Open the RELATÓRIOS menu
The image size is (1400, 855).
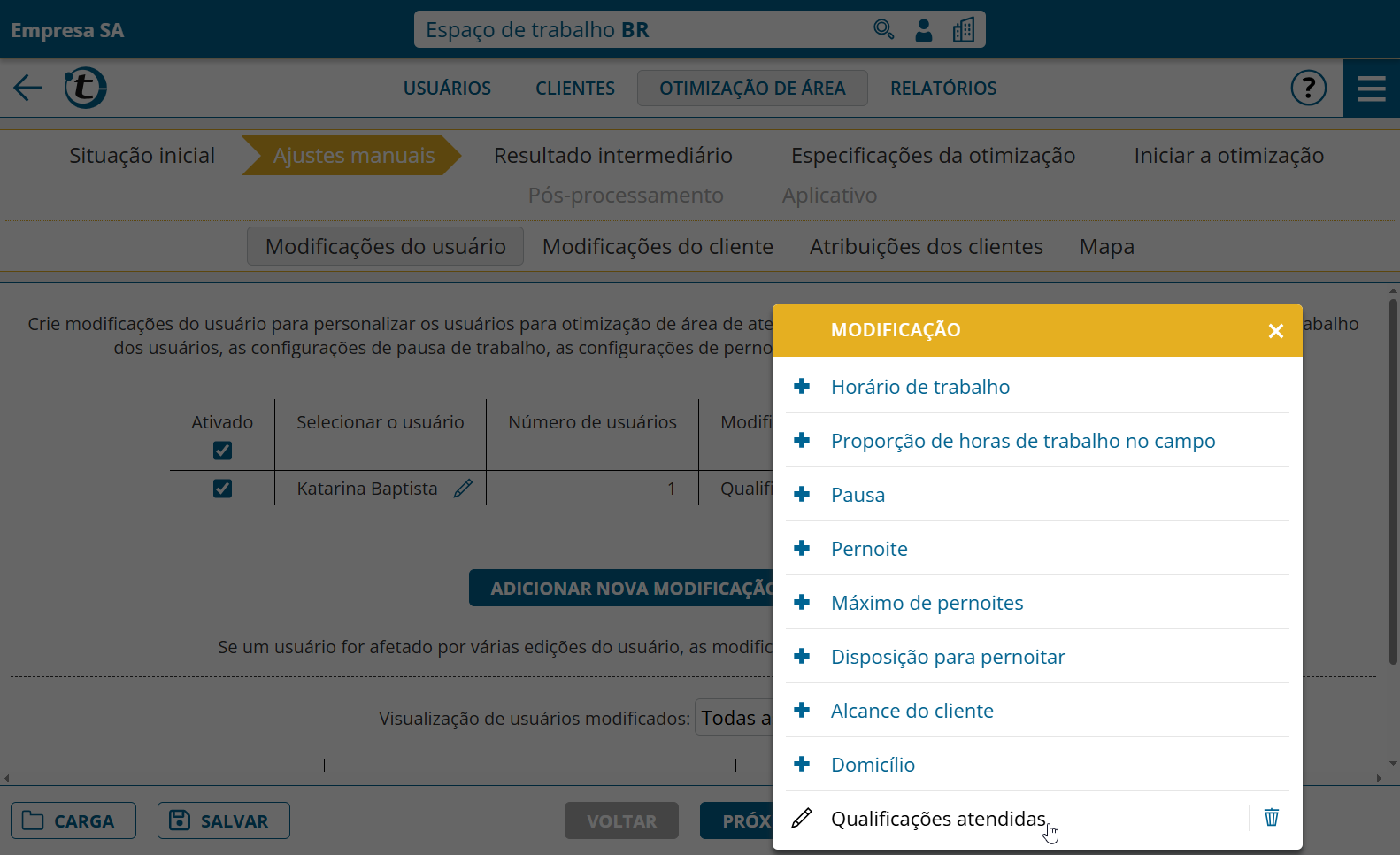coord(942,89)
